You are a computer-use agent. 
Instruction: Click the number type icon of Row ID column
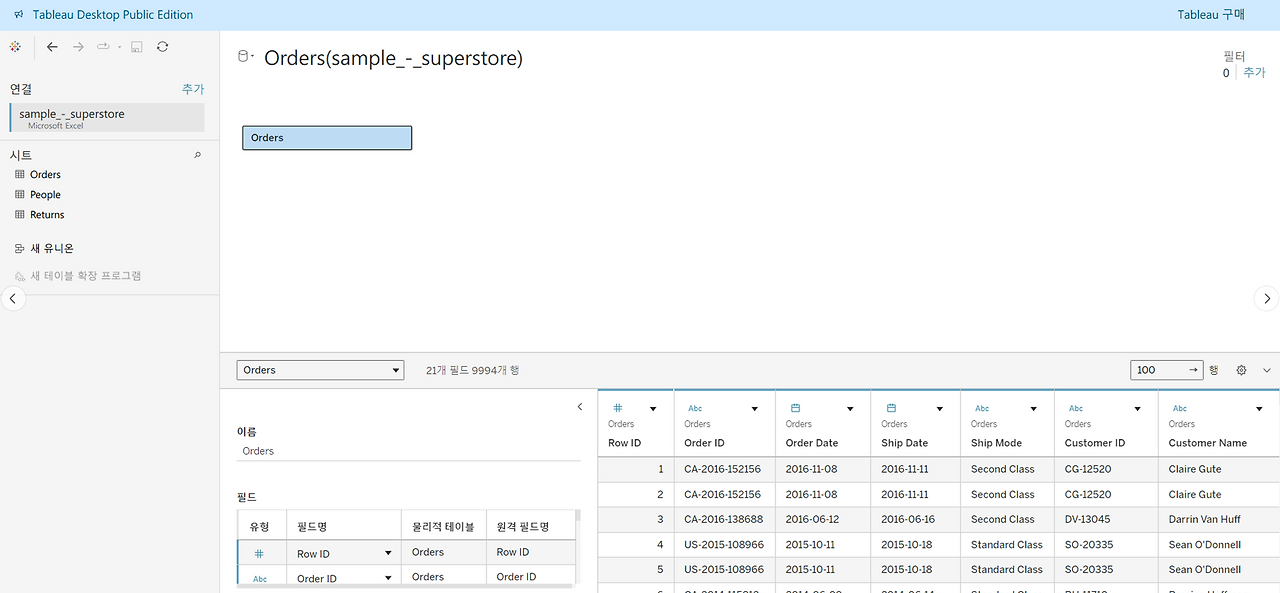(617, 408)
